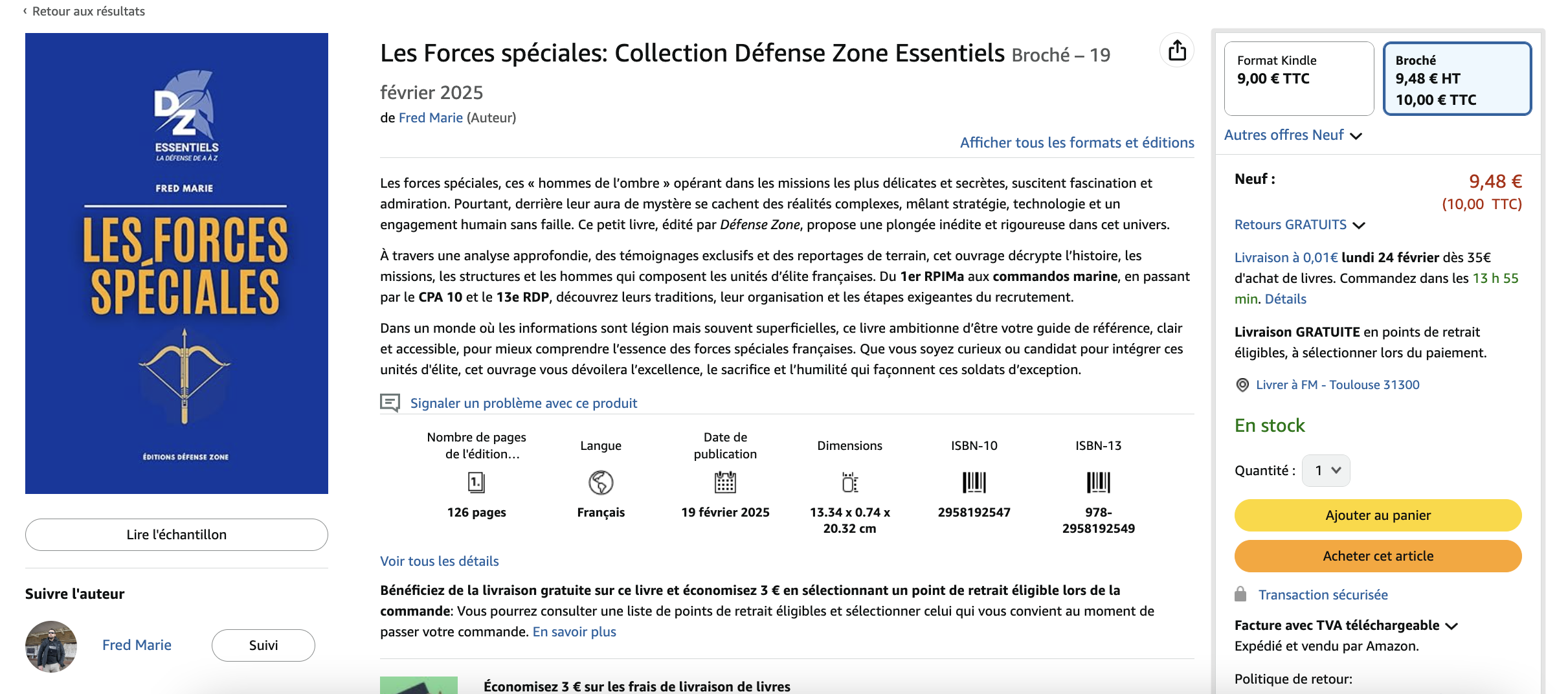The height and width of the screenshot is (694, 1568).
Task: Click the share icon beside the title
Action: (1177, 50)
